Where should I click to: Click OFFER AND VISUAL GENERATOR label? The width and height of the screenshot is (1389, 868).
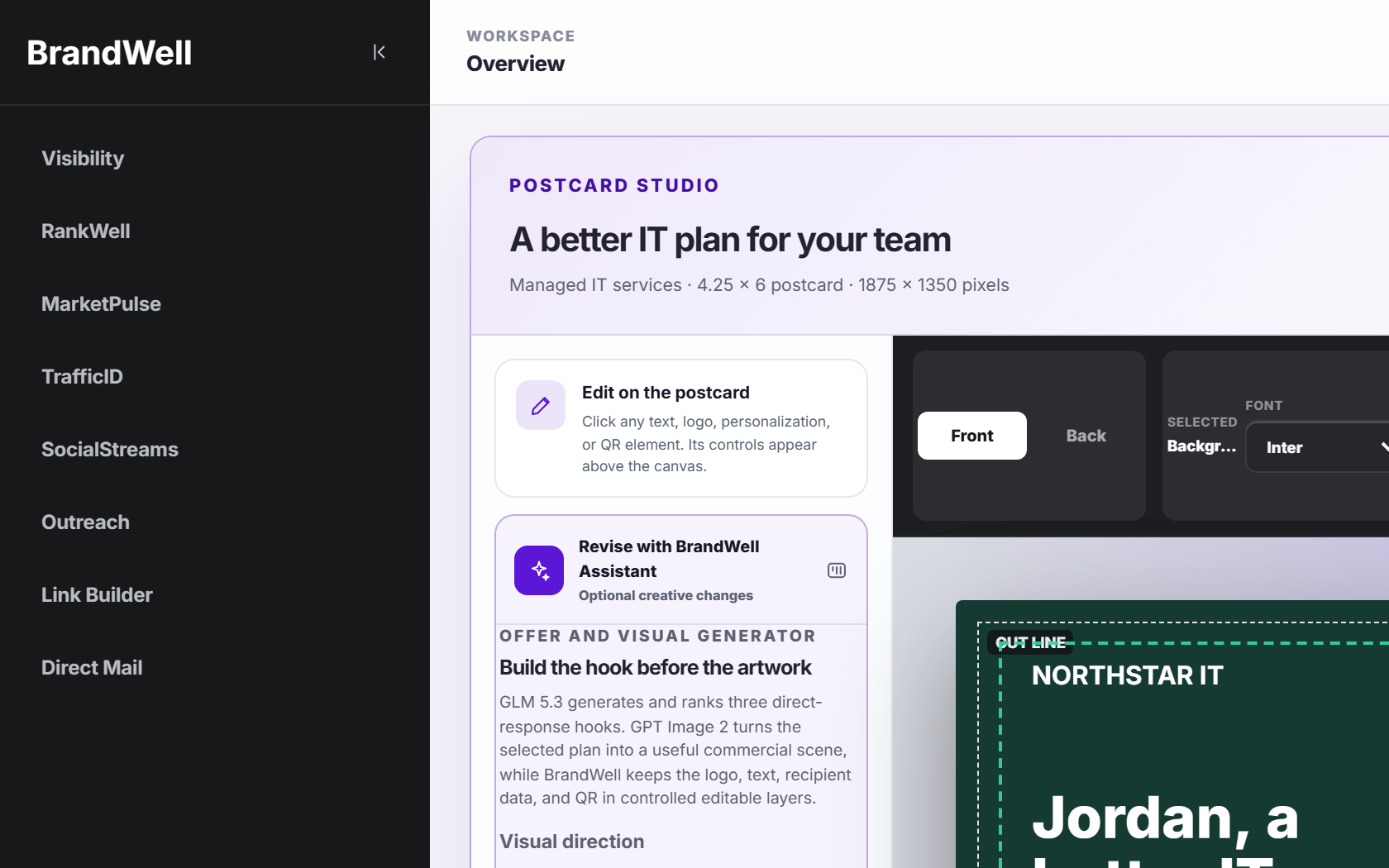pyautogui.click(x=657, y=636)
